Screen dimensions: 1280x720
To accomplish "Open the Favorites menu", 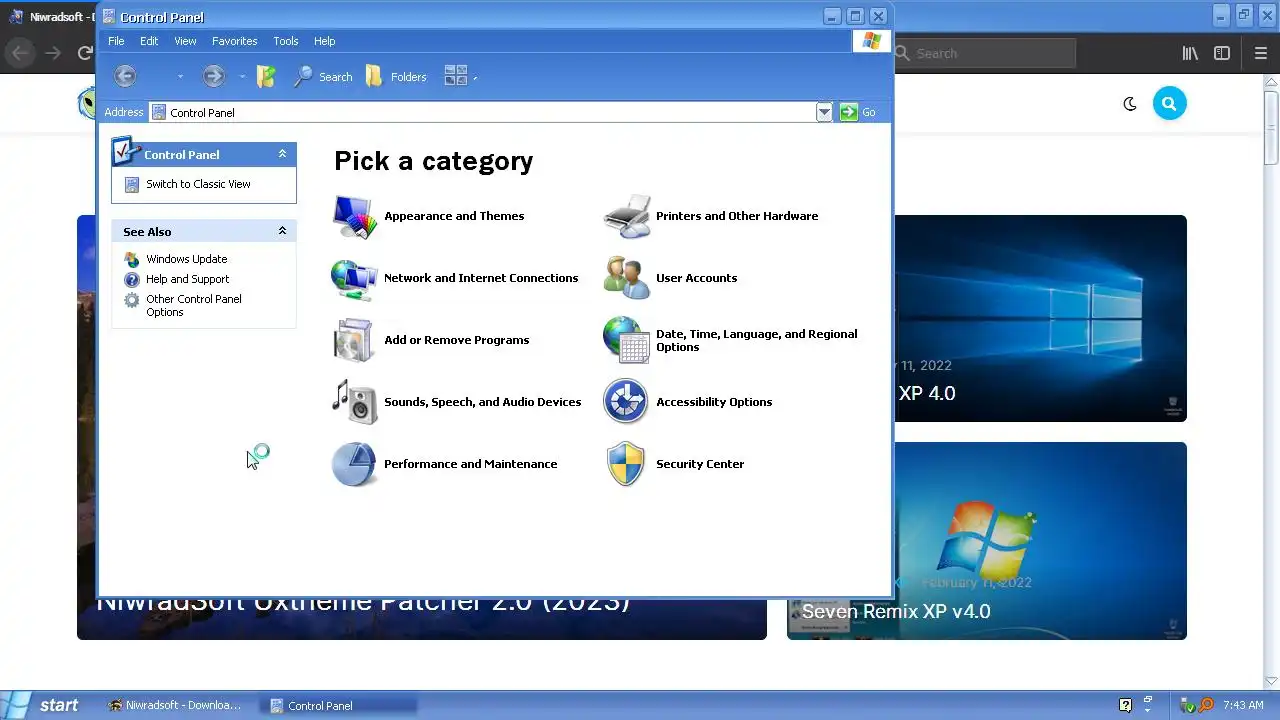I will pyautogui.click(x=235, y=41).
